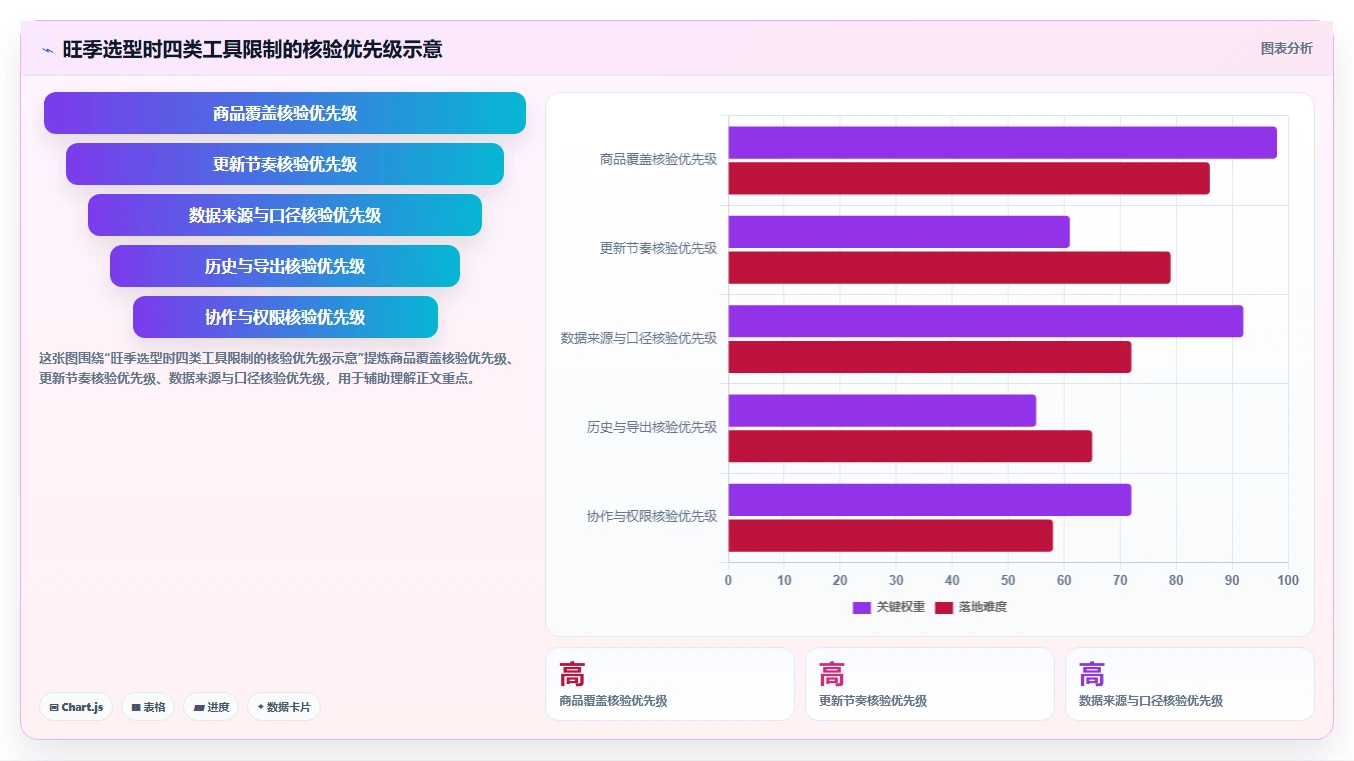Click the 协作与权限核验优先级 chart axis label
Screen dimensions: 1354x761
pos(652,516)
